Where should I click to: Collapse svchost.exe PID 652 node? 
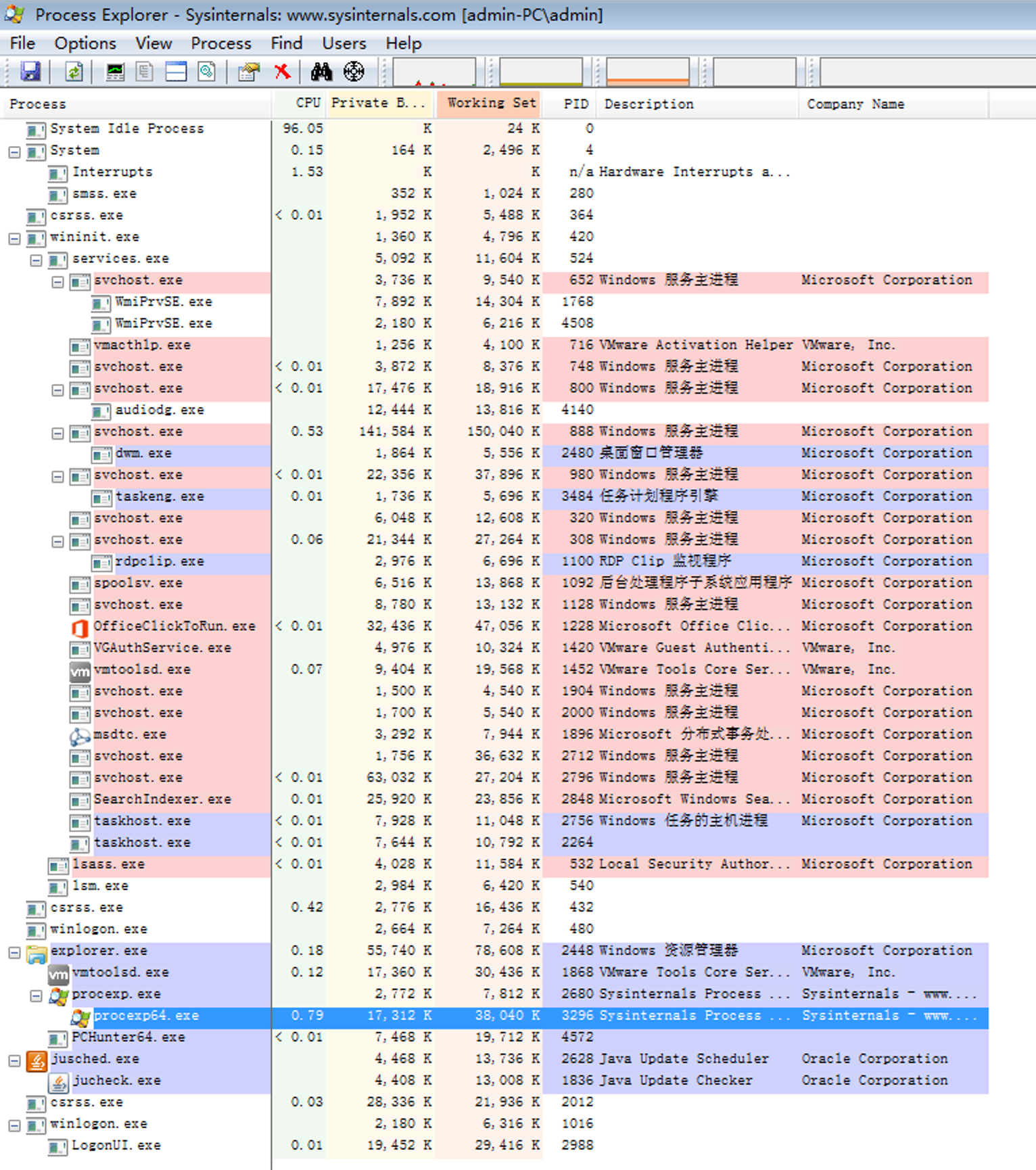(x=57, y=281)
